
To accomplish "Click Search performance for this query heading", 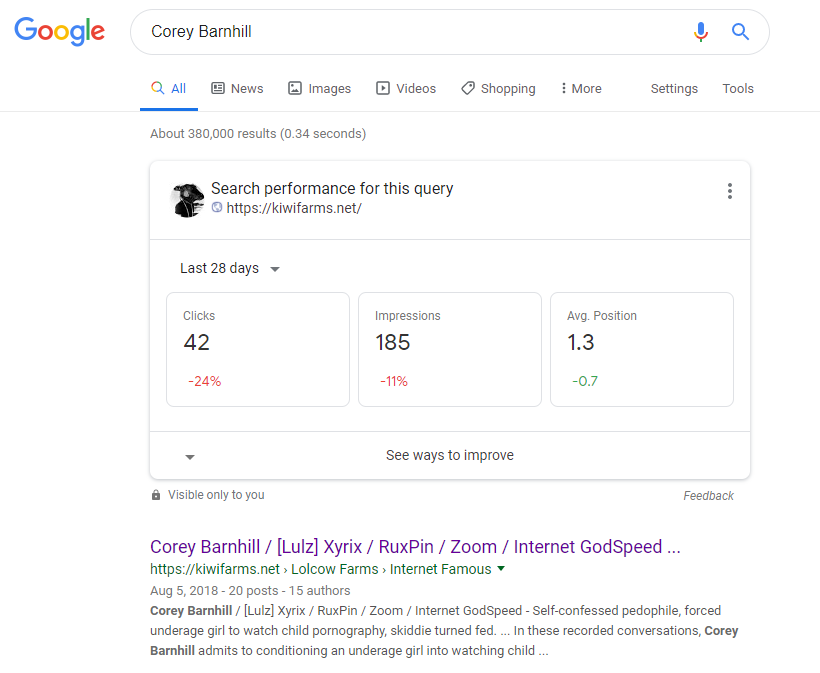I will pos(332,188).
